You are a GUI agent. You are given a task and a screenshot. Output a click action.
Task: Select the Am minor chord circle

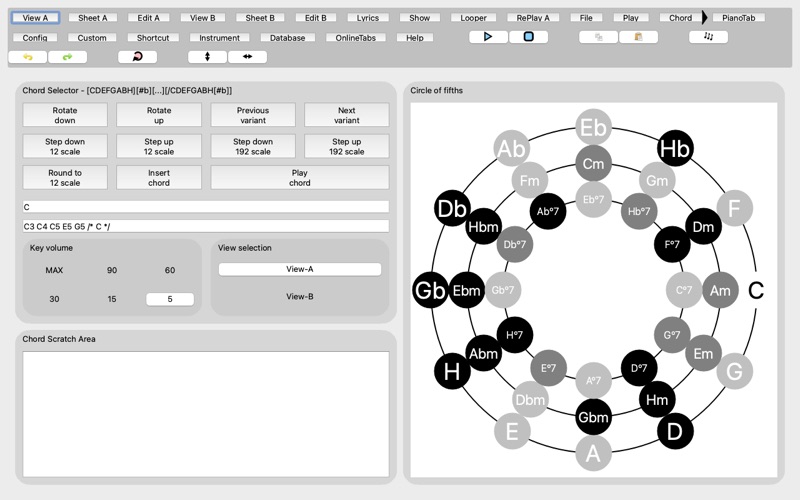720,290
